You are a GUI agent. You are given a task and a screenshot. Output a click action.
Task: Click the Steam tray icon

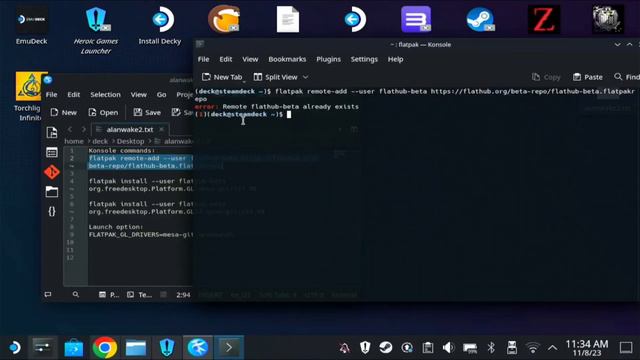pyautogui.click(x=386, y=348)
